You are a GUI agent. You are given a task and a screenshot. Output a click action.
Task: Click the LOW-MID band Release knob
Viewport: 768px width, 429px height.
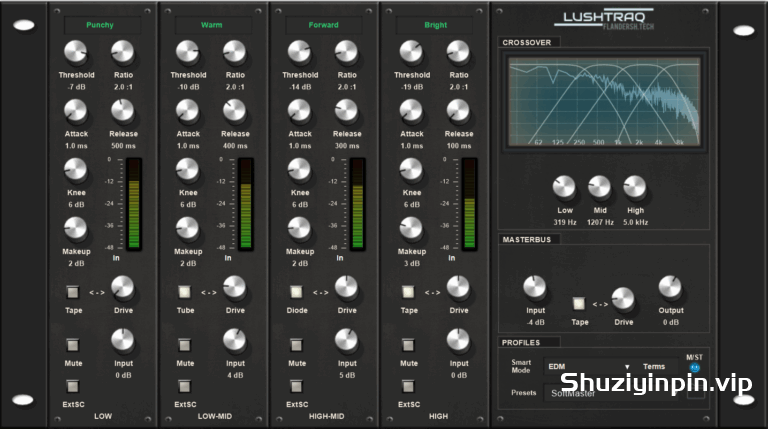click(234, 111)
